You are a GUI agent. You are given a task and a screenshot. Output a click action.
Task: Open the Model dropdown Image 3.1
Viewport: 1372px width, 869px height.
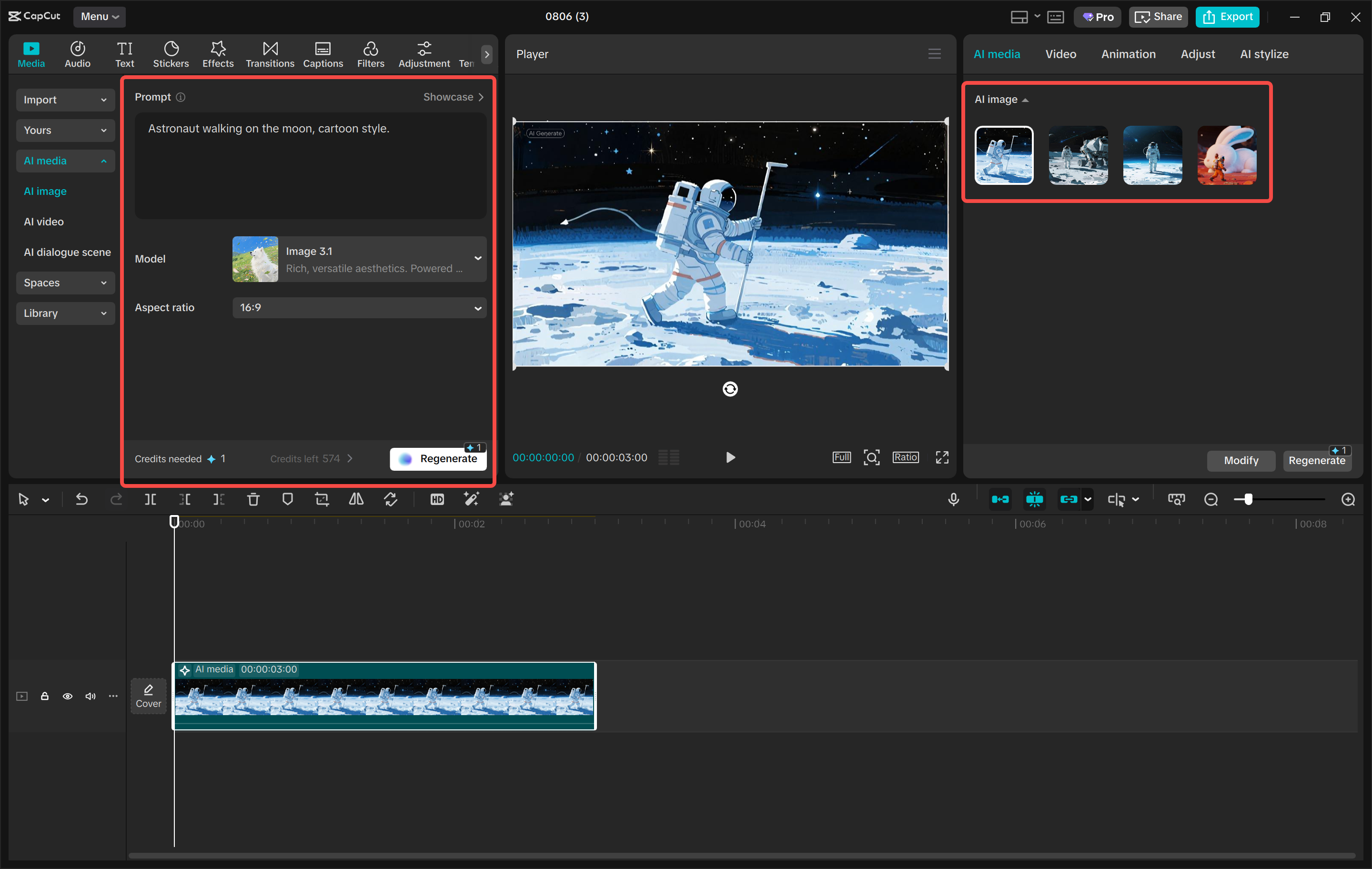[360, 259]
